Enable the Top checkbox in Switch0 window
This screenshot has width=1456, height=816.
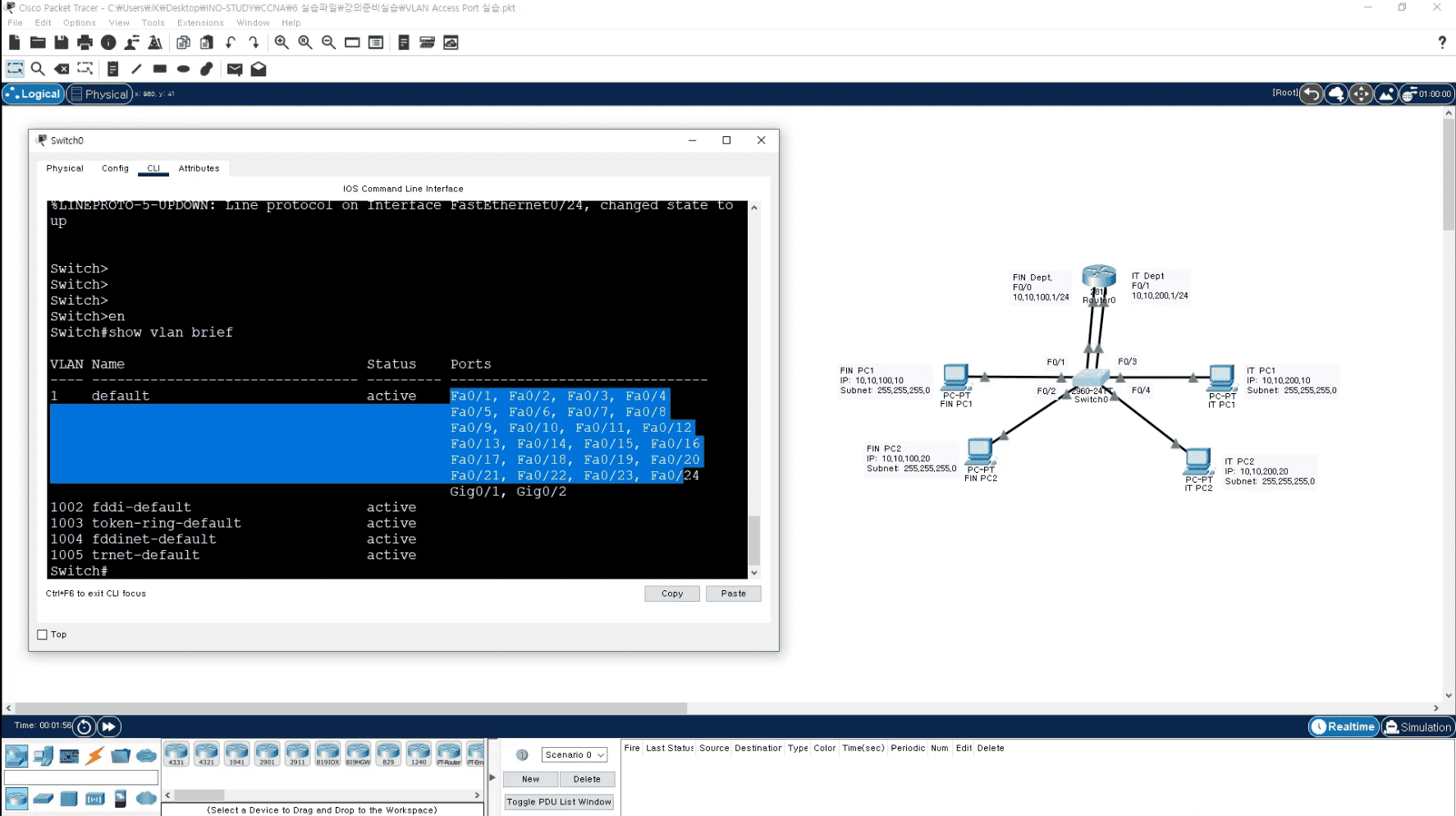42,635
